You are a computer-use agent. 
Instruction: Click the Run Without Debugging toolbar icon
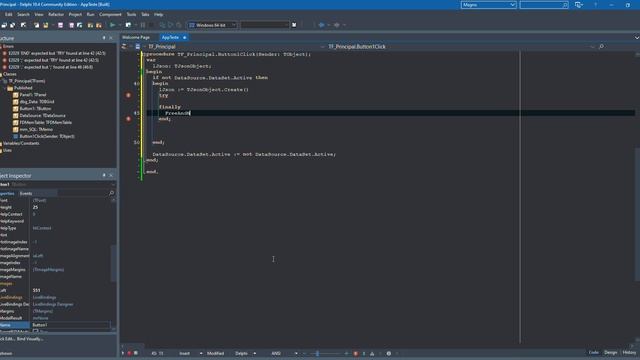click(x=128, y=25)
